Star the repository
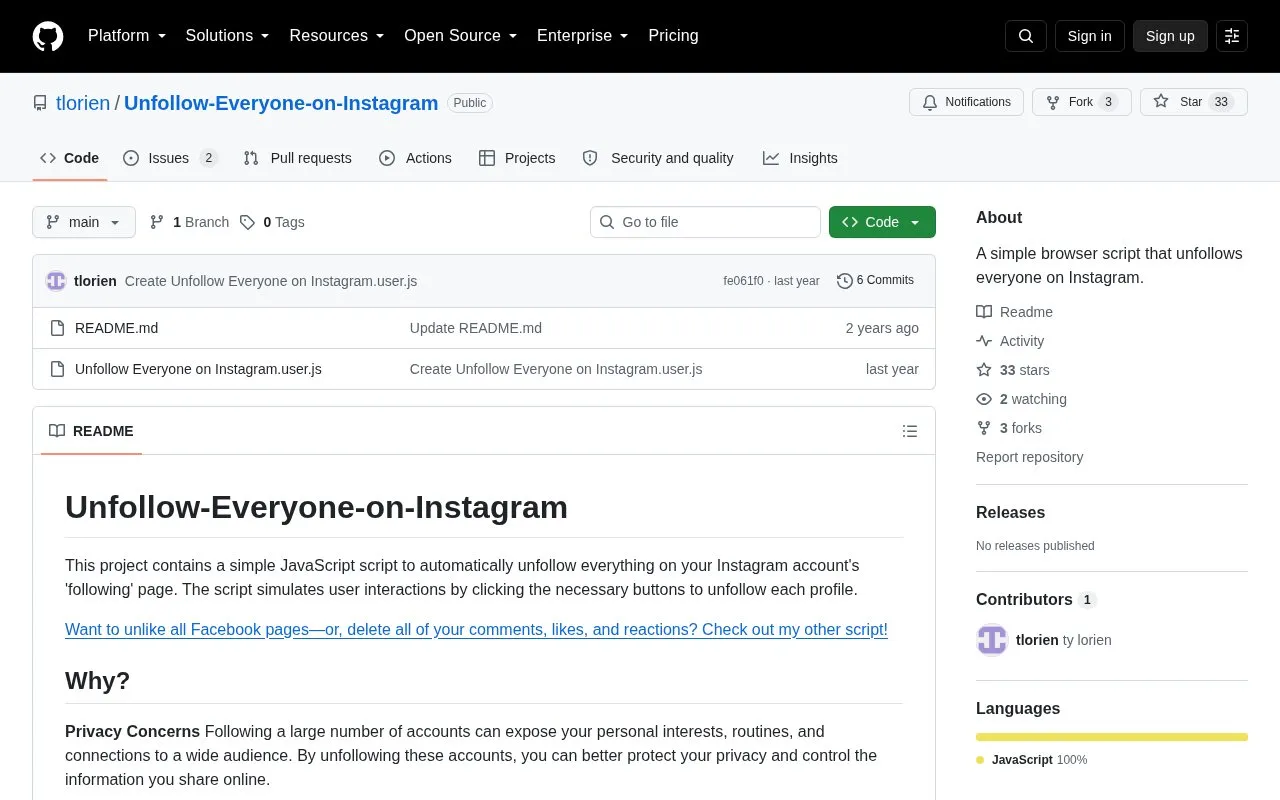The width and height of the screenshot is (1280, 800). [x=1194, y=102]
